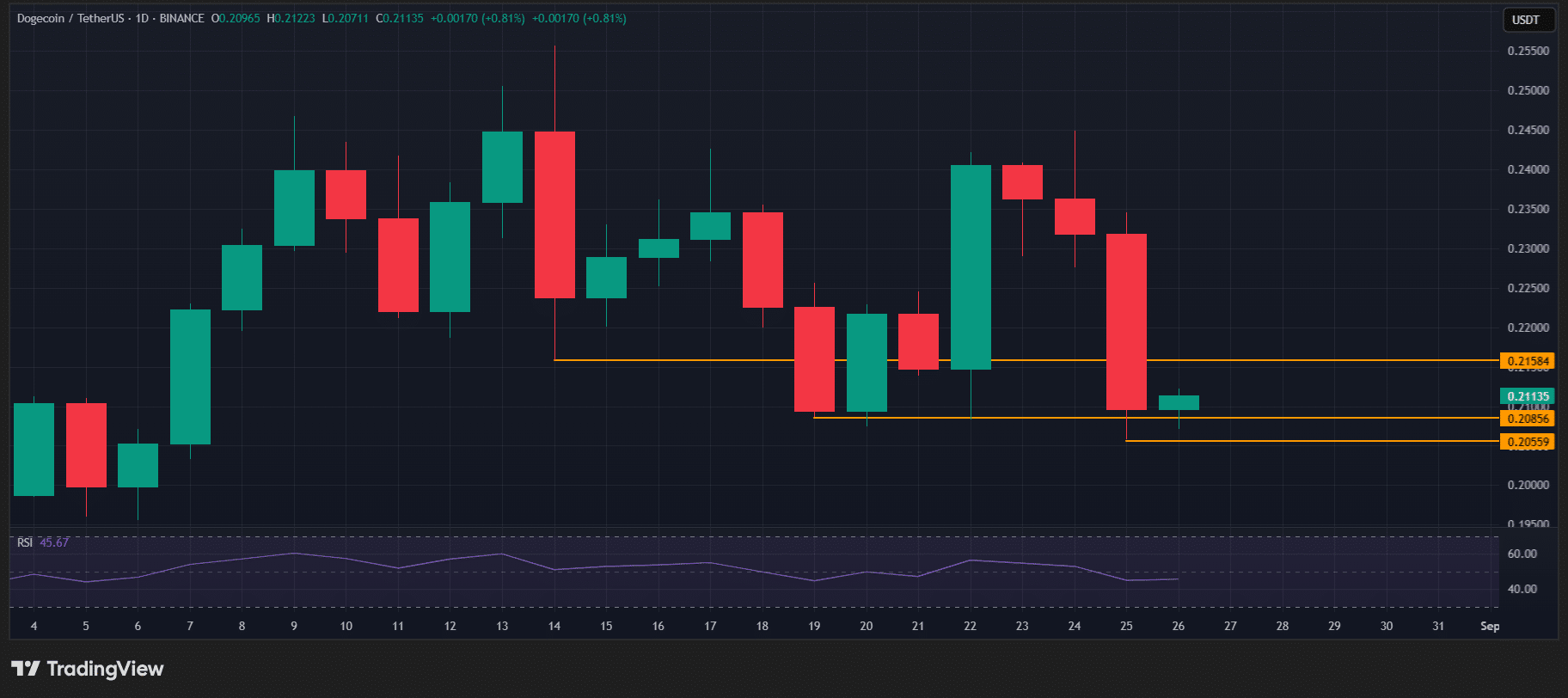Screen dimensions: 1568x698
Task: Click the 60.00 level on the RSI axis
Action: (1522, 554)
